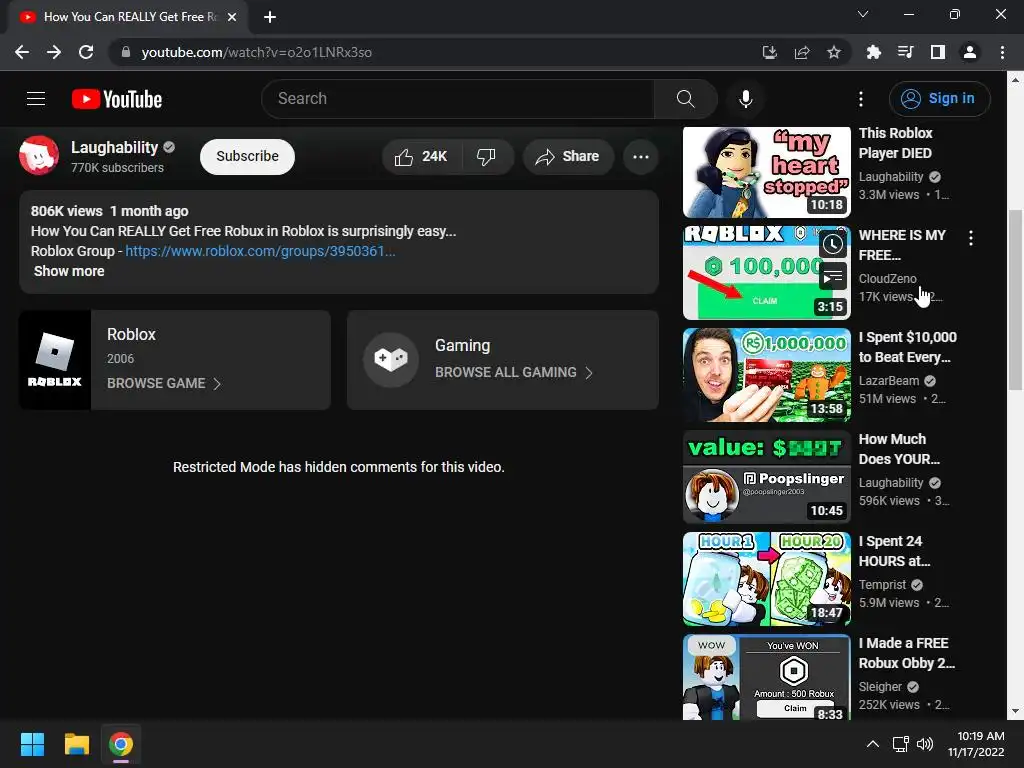Open volume control in system tray
1024x768 pixels.
click(925, 744)
